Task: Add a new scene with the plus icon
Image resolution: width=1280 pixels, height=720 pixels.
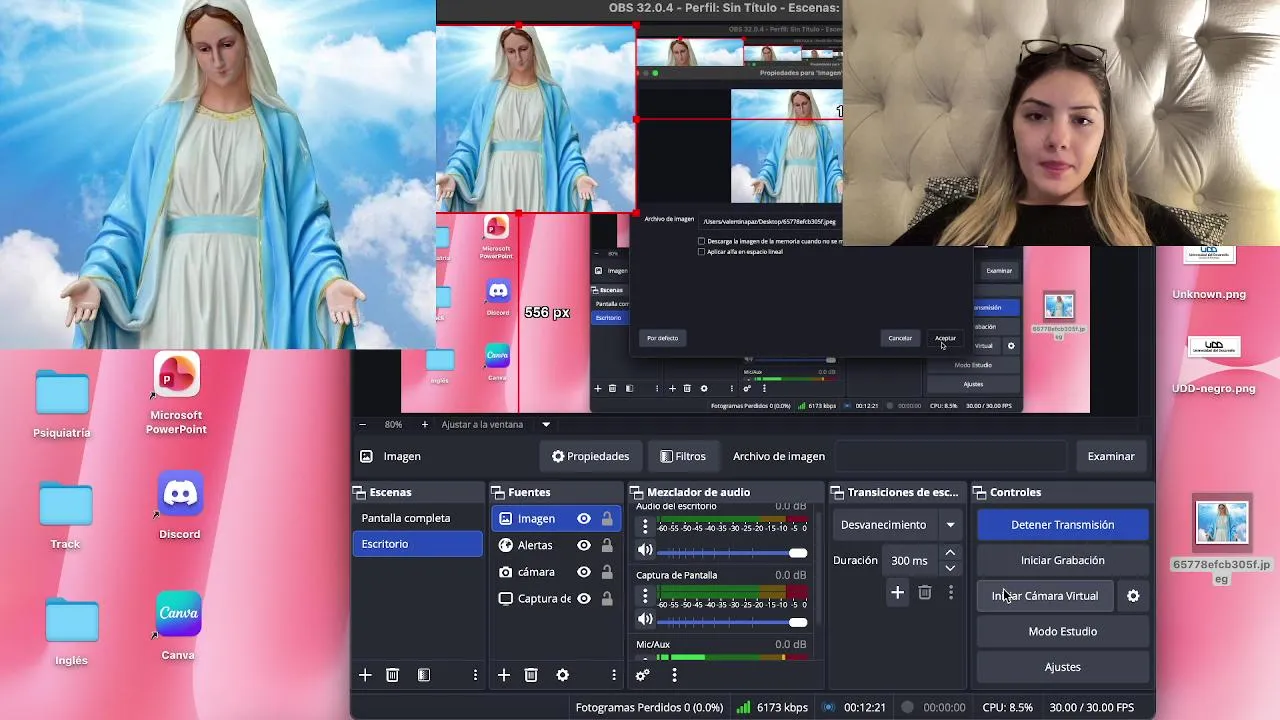Action: tap(365, 675)
